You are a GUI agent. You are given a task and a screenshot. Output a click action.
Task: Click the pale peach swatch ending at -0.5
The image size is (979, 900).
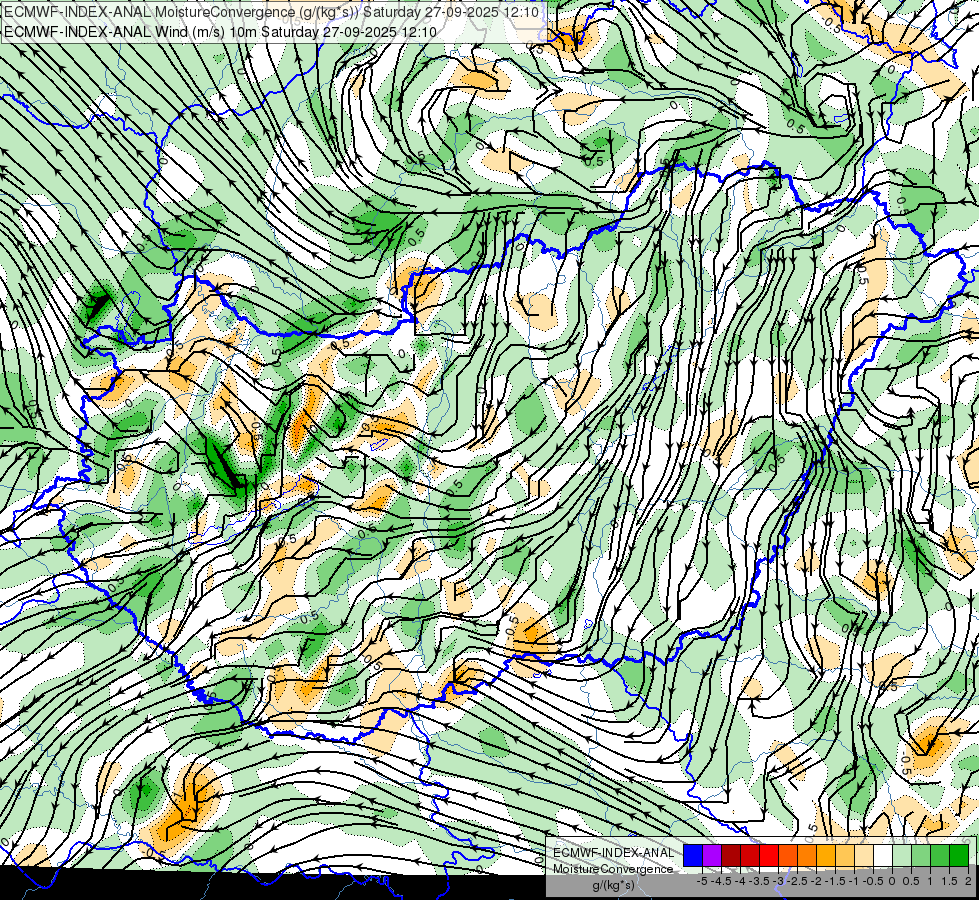[x=864, y=856]
